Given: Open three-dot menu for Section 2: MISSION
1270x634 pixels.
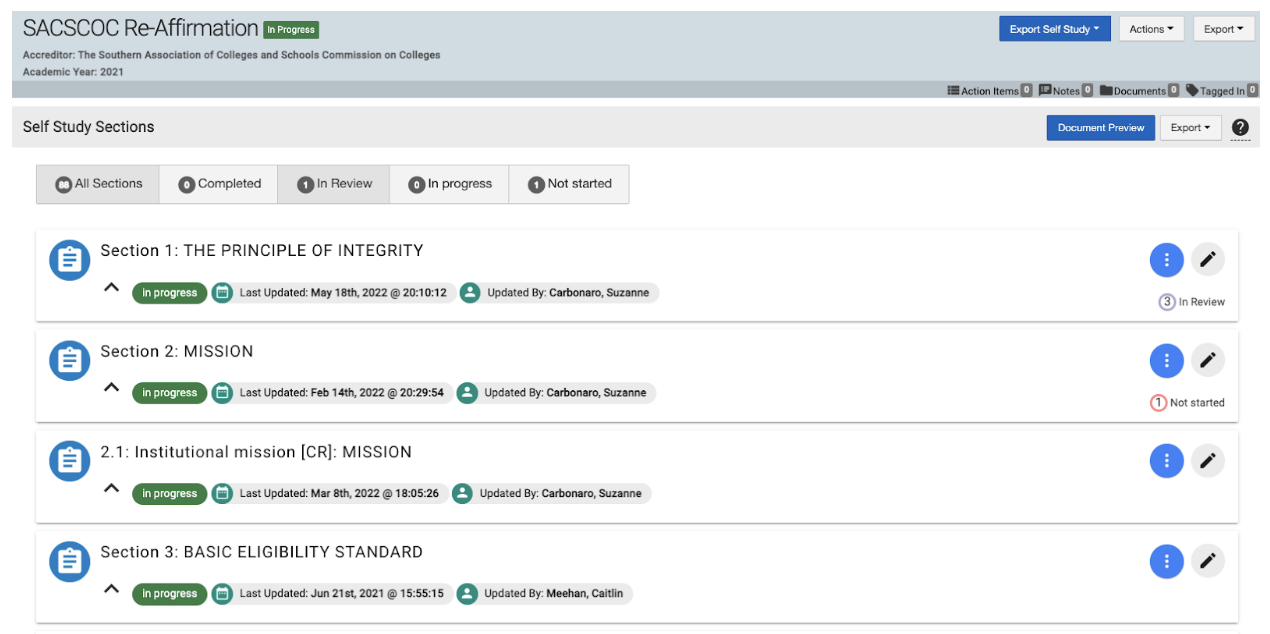Looking at the screenshot, I should click(x=1166, y=360).
